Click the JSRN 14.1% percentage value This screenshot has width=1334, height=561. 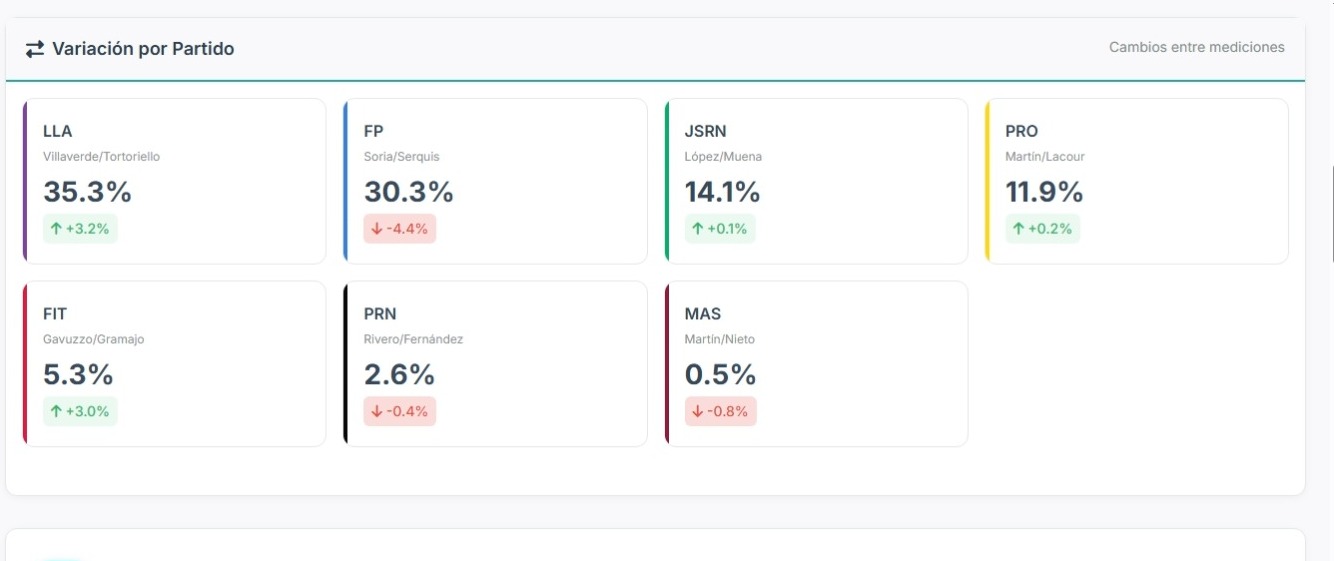click(x=722, y=192)
